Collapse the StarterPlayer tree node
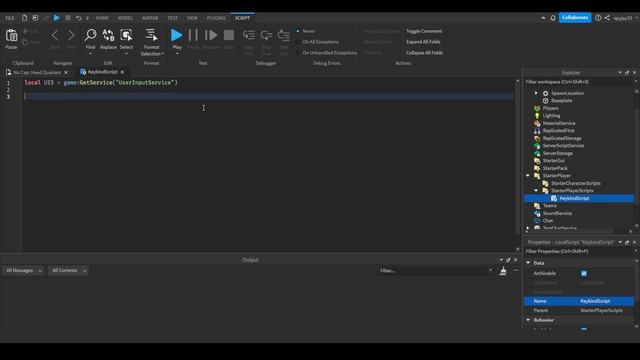This screenshot has height=360, width=640. click(528, 176)
